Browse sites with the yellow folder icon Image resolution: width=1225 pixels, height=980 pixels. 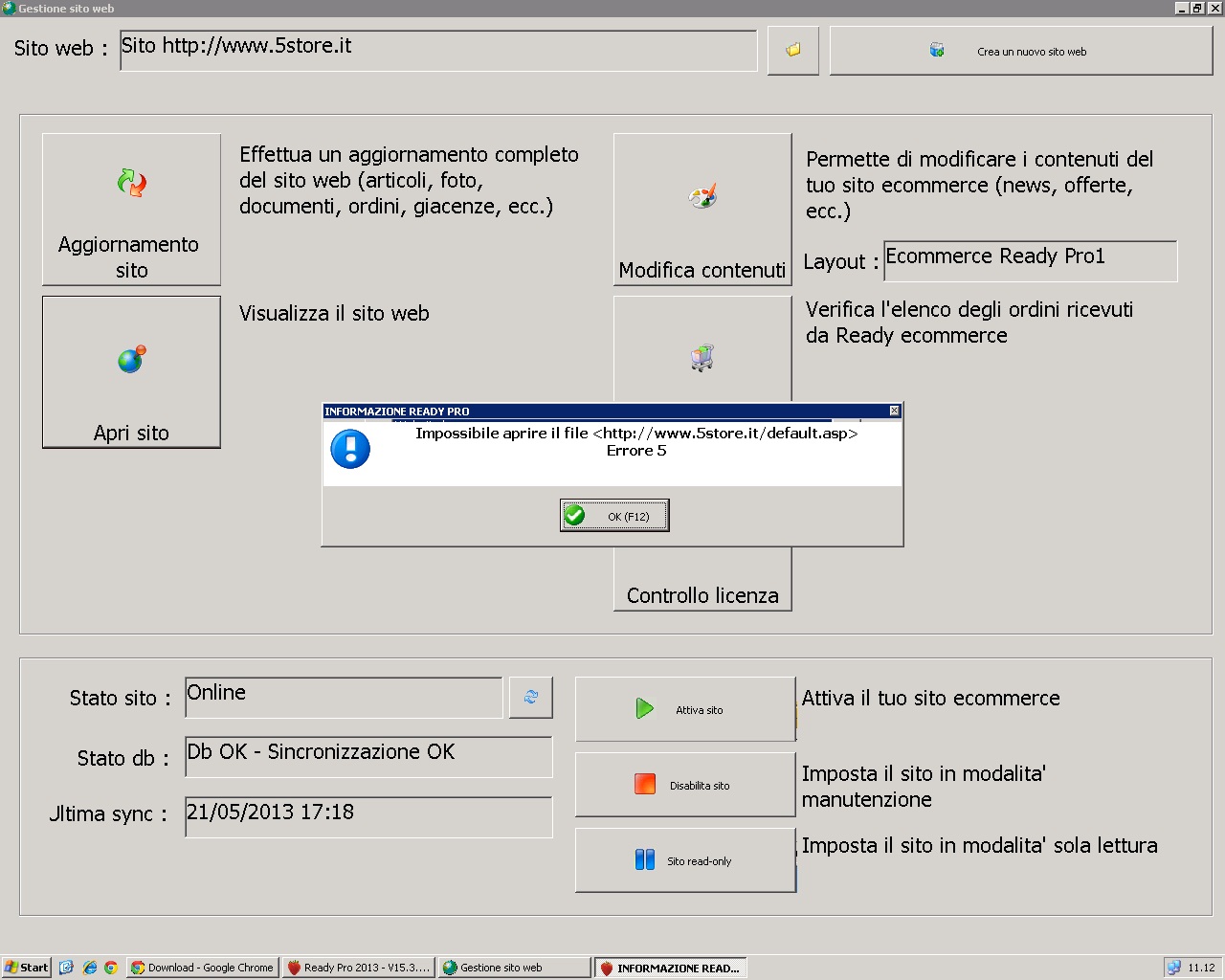point(793,50)
